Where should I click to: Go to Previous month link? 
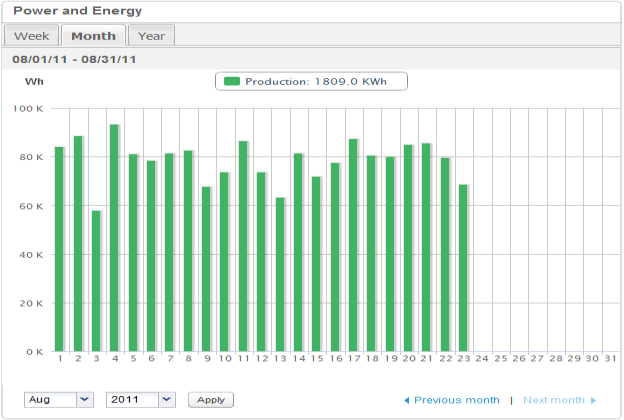456,400
